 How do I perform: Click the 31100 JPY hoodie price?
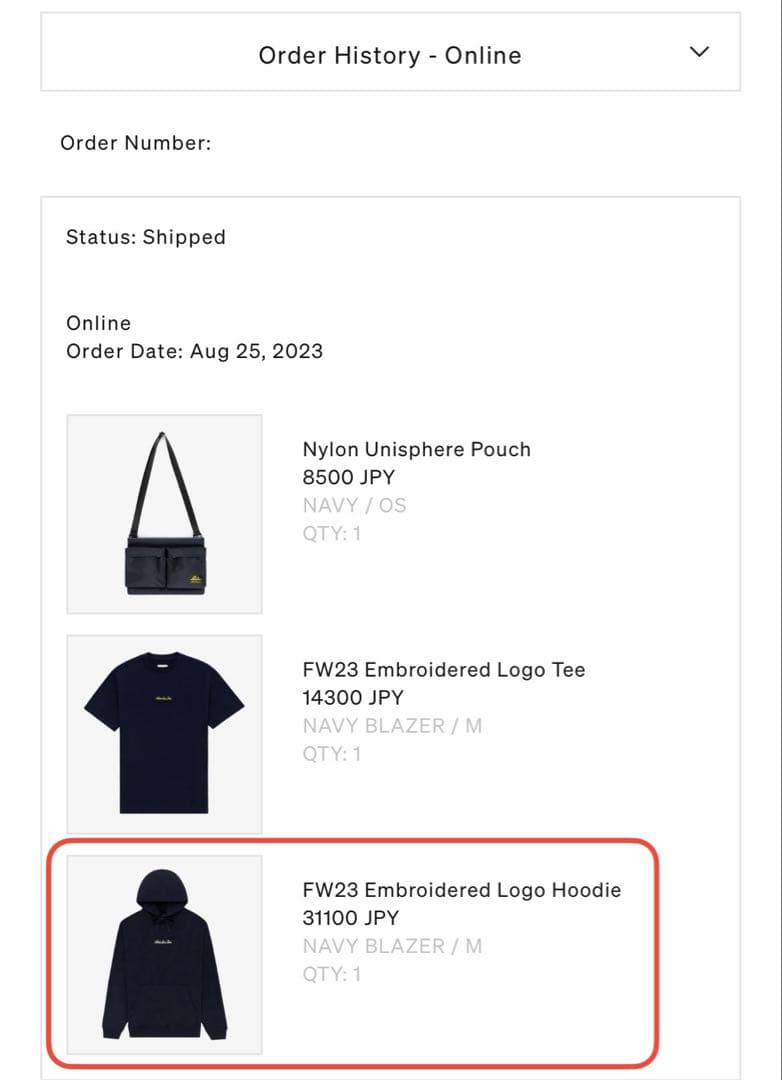351,917
